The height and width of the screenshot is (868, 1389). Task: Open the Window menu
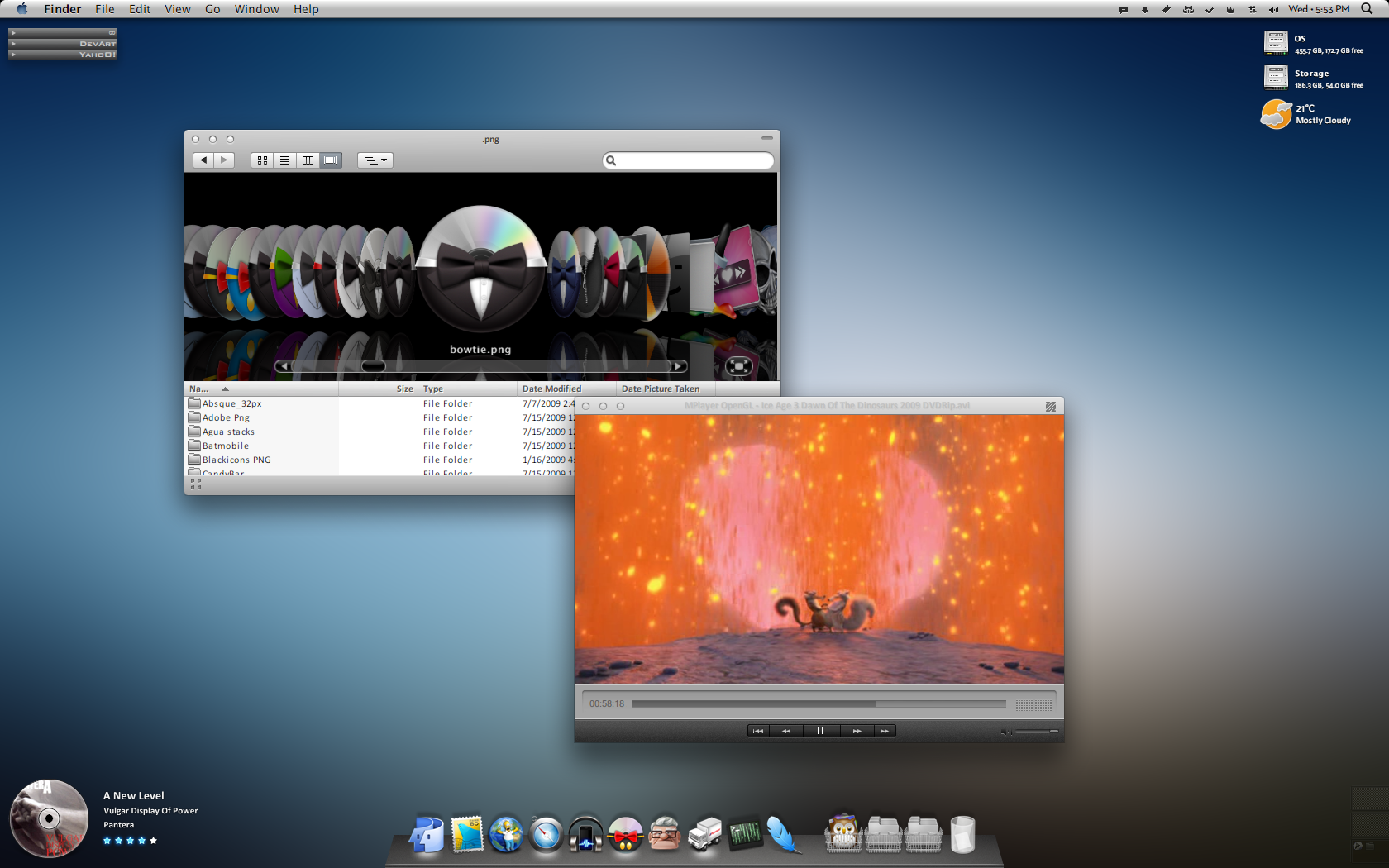pyautogui.click(x=257, y=9)
